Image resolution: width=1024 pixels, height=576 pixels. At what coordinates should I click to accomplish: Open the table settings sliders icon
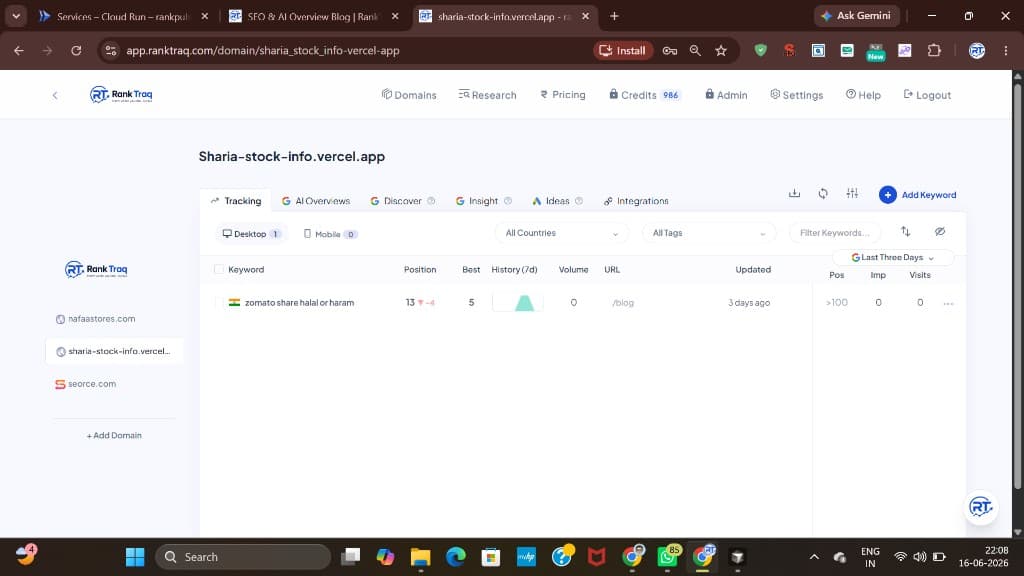point(852,193)
